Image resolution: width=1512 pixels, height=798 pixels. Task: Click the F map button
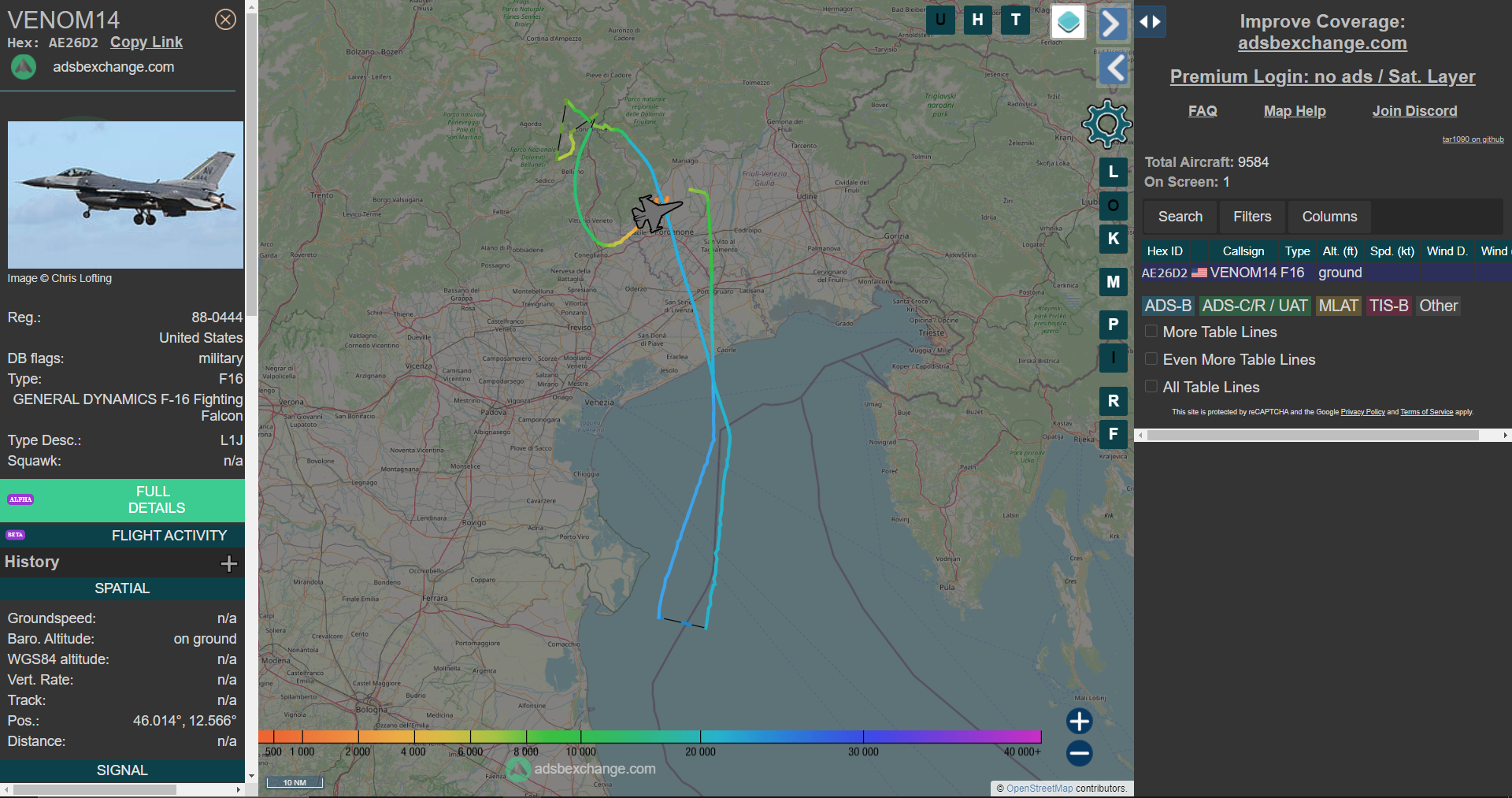click(x=1113, y=434)
